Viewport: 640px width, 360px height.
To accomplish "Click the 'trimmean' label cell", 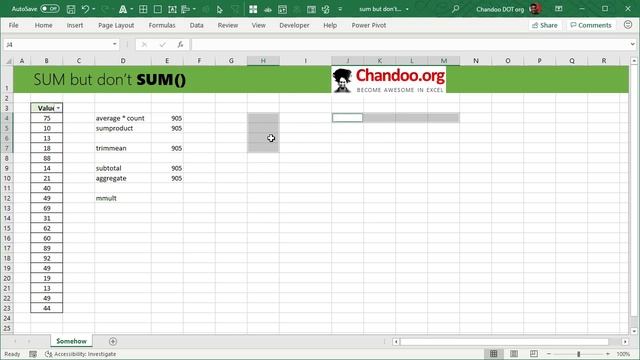I will pos(123,148).
